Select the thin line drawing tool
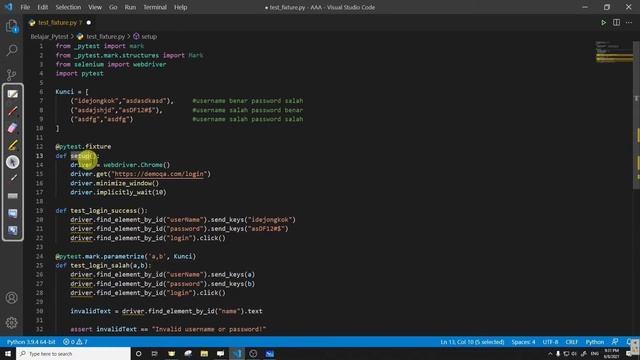640x360 pixels. (x=13, y=178)
